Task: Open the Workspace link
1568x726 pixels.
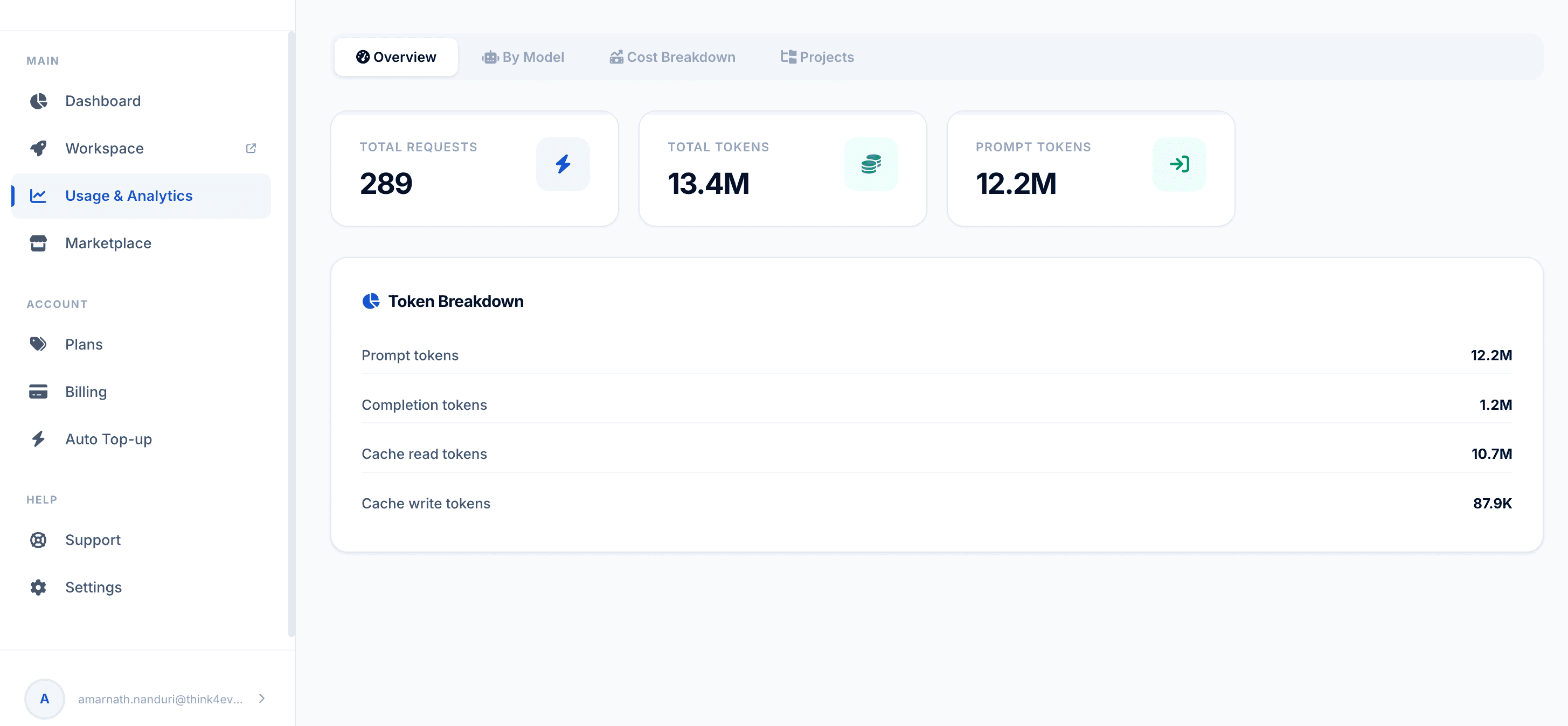Action: 141,149
